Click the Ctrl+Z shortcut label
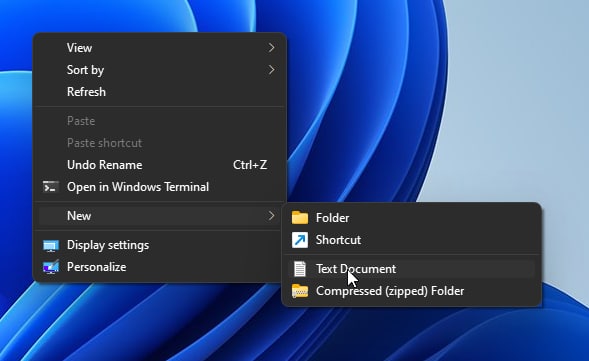The width and height of the screenshot is (589, 361). [x=250, y=165]
